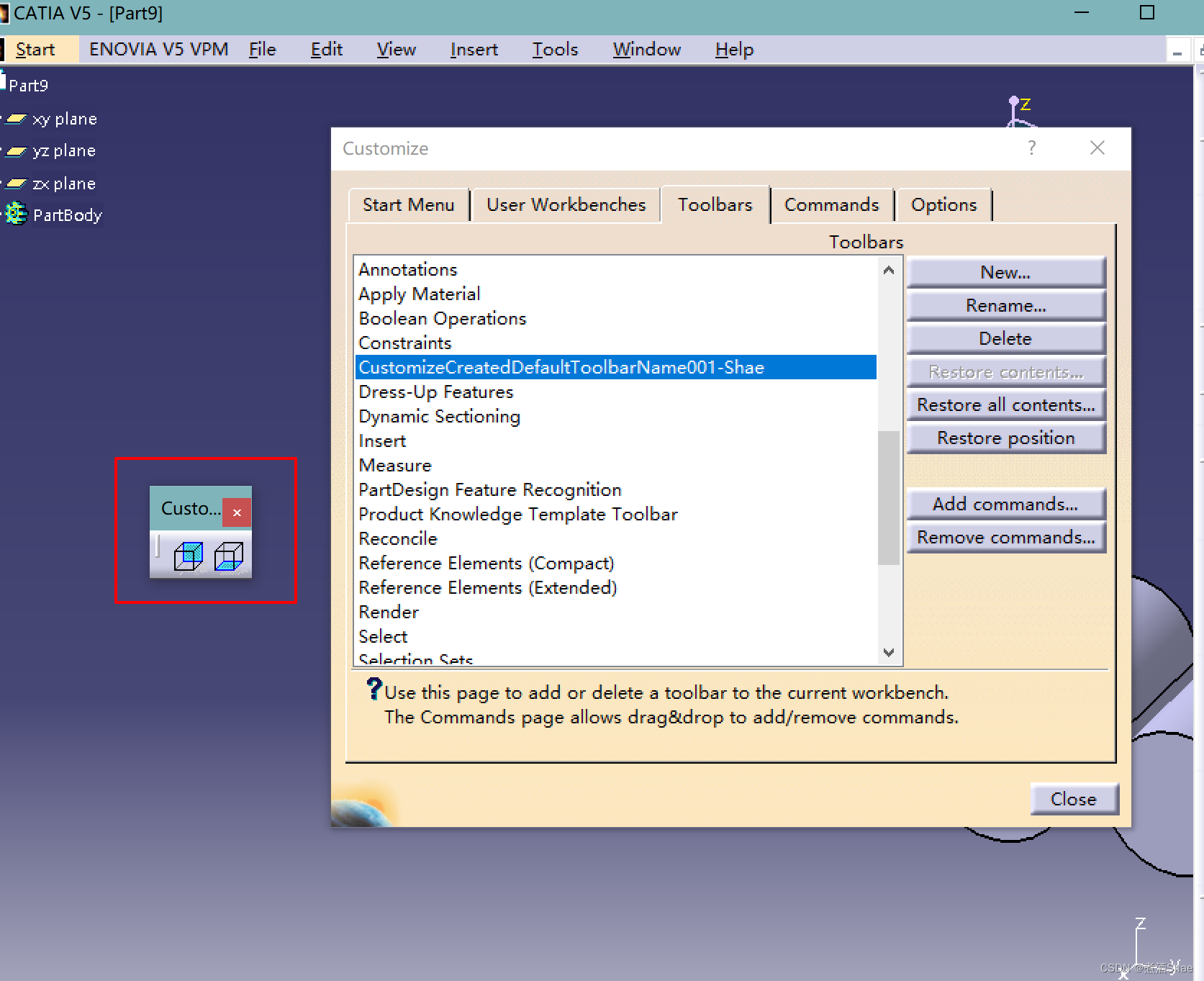Click the PartBody gear icon
Screen dimensions: 1204x981
[16, 214]
